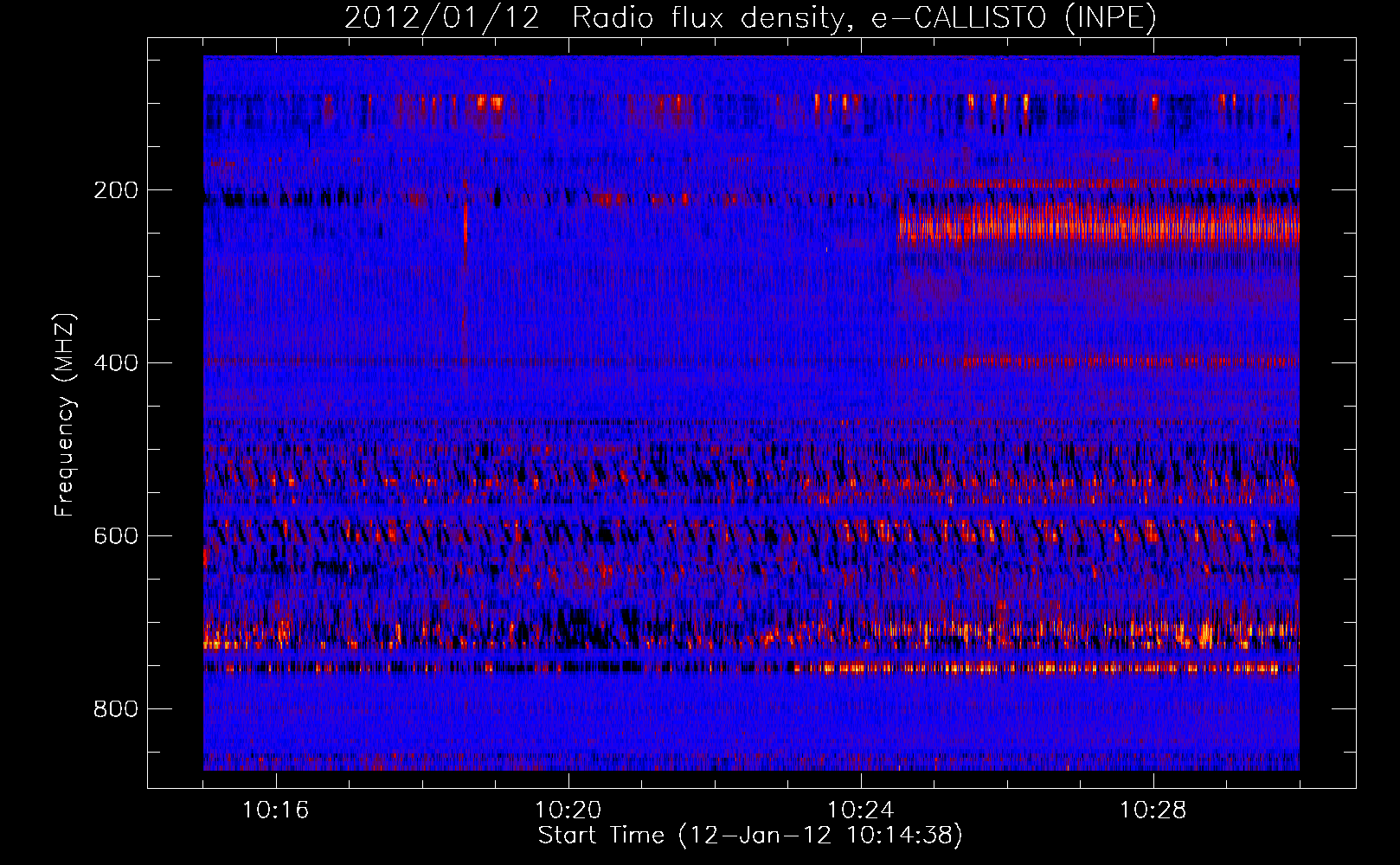1400x865 pixels.
Task: Click the 200 frequency tick label
Action: pyautogui.click(x=115, y=190)
